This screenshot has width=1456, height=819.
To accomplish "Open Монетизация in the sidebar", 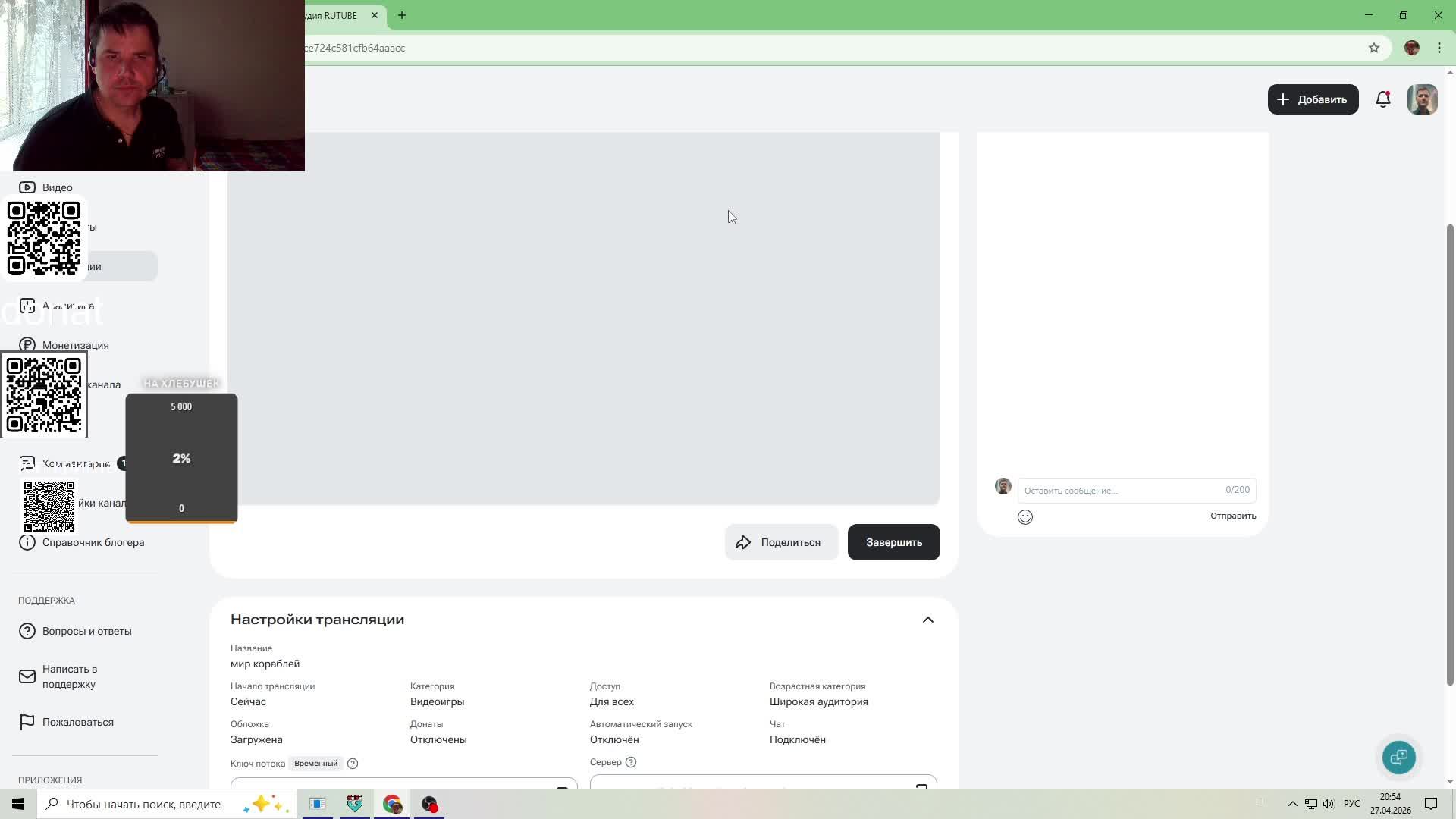I will click(75, 345).
